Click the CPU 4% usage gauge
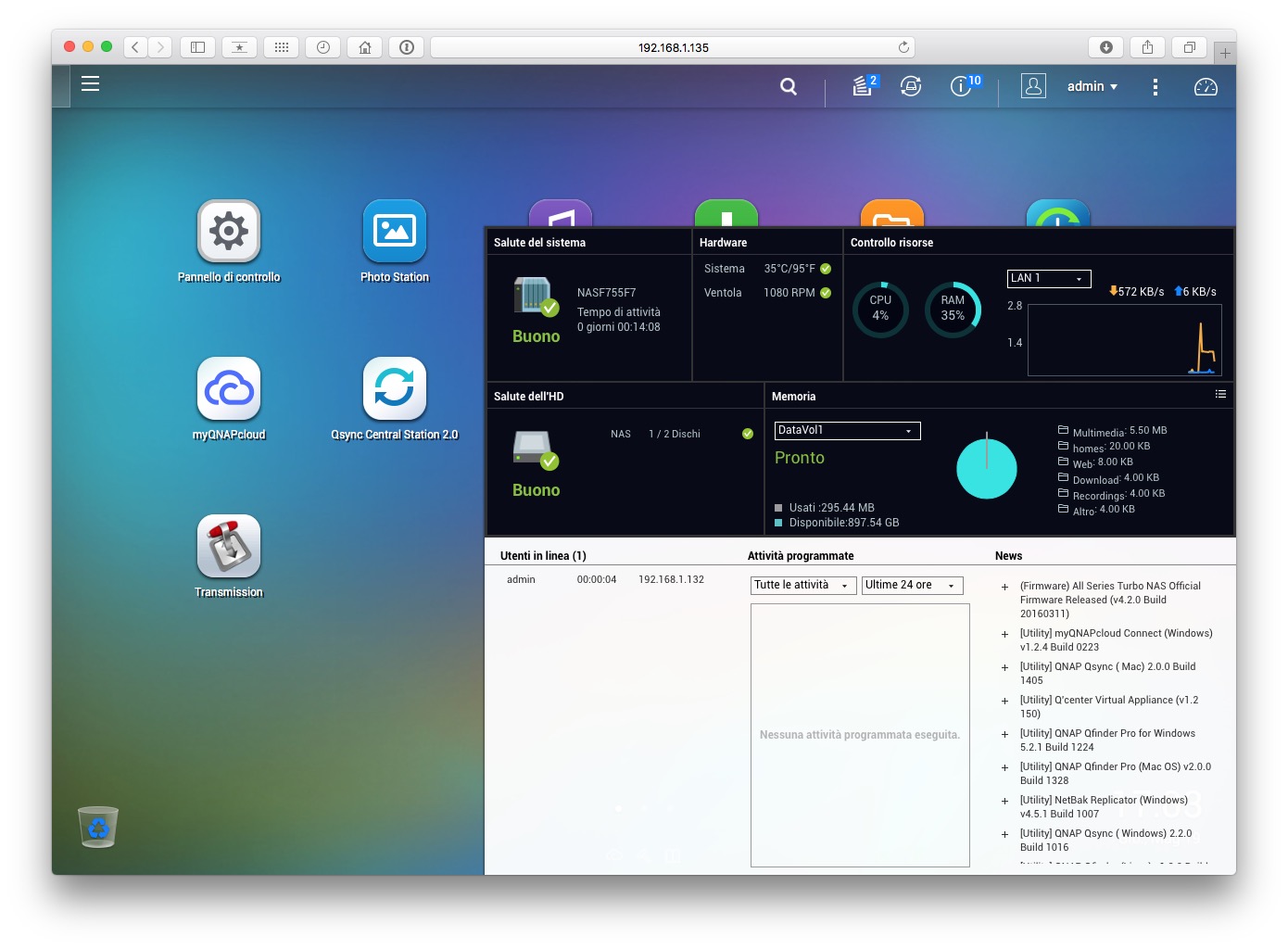 coord(880,310)
